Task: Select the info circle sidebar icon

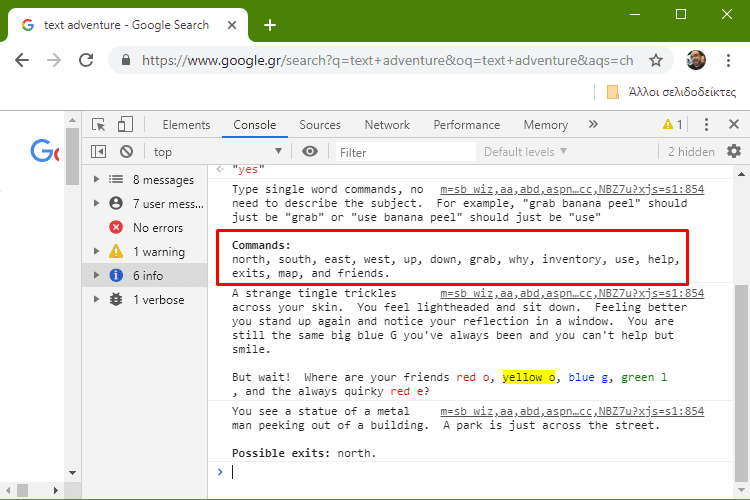Action: click(116, 275)
